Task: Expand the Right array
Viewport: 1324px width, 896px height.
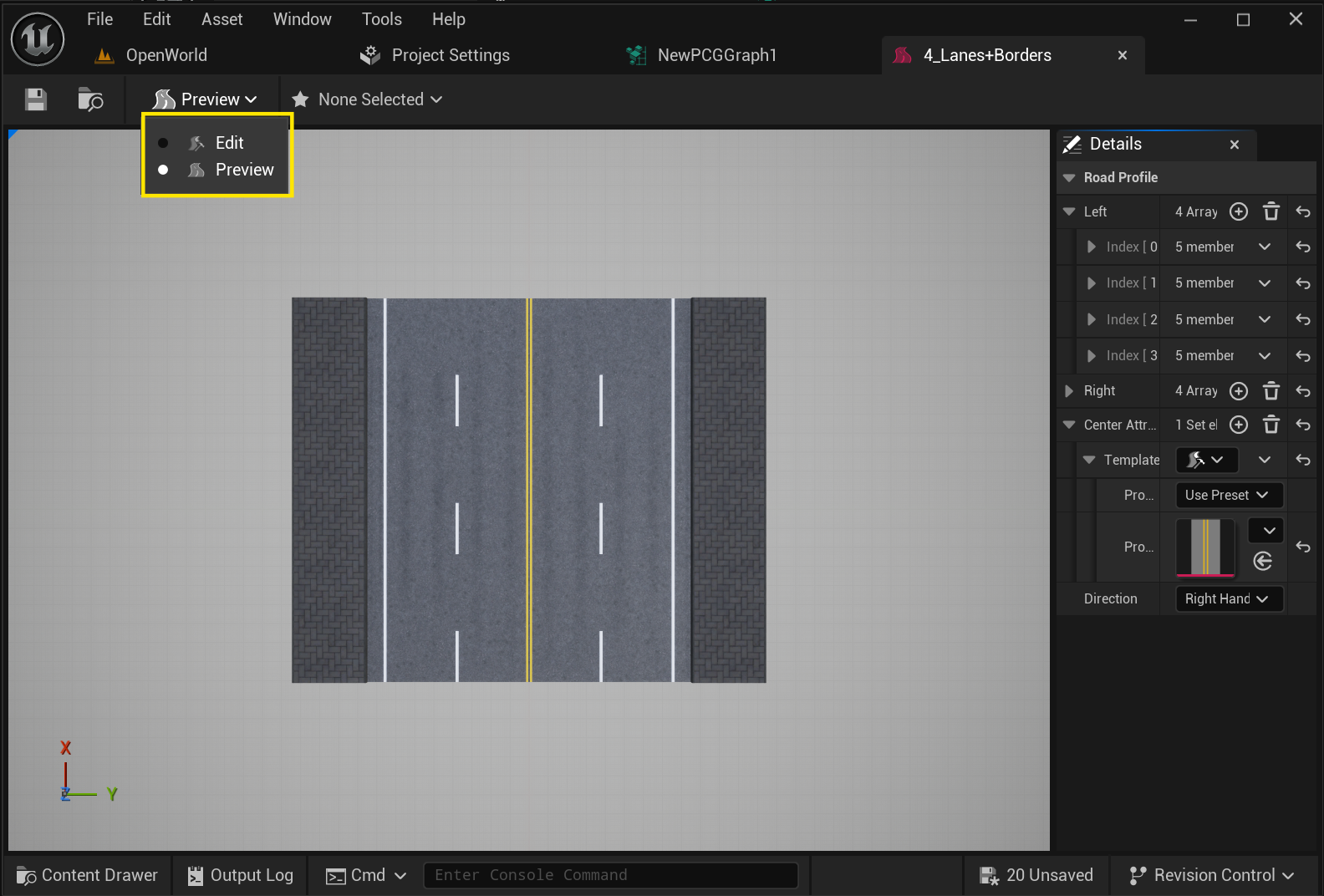Action: pyautogui.click(x=1069, y=390)
